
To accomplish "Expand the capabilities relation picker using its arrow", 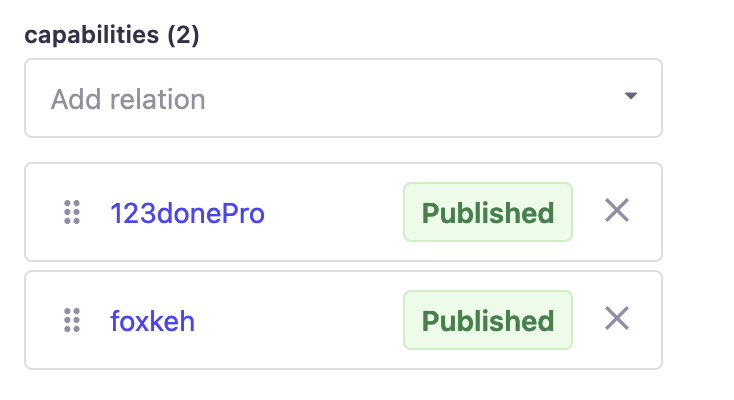I will pos(631,96).
